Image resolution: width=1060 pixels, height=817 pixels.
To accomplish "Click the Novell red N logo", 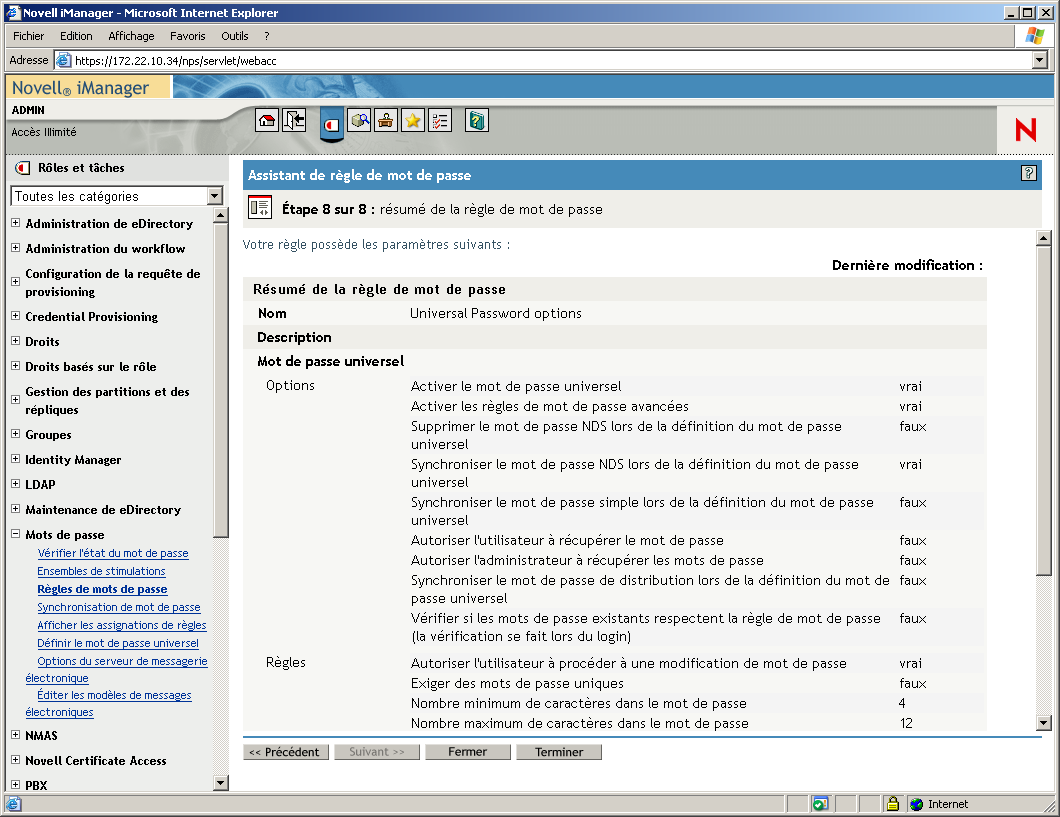I will [x=1026, y=129].
